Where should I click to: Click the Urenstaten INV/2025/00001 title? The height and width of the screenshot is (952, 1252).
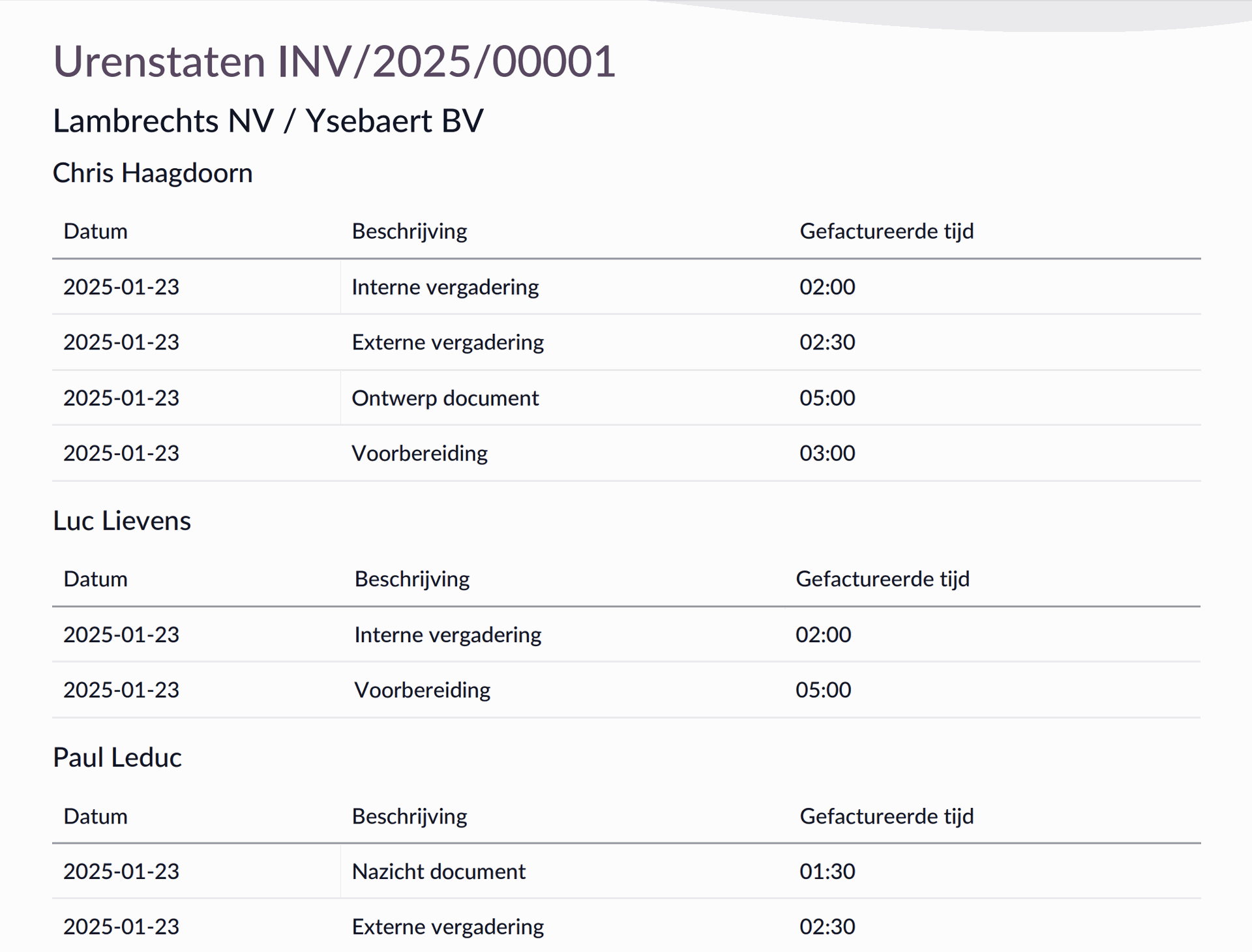334,62
